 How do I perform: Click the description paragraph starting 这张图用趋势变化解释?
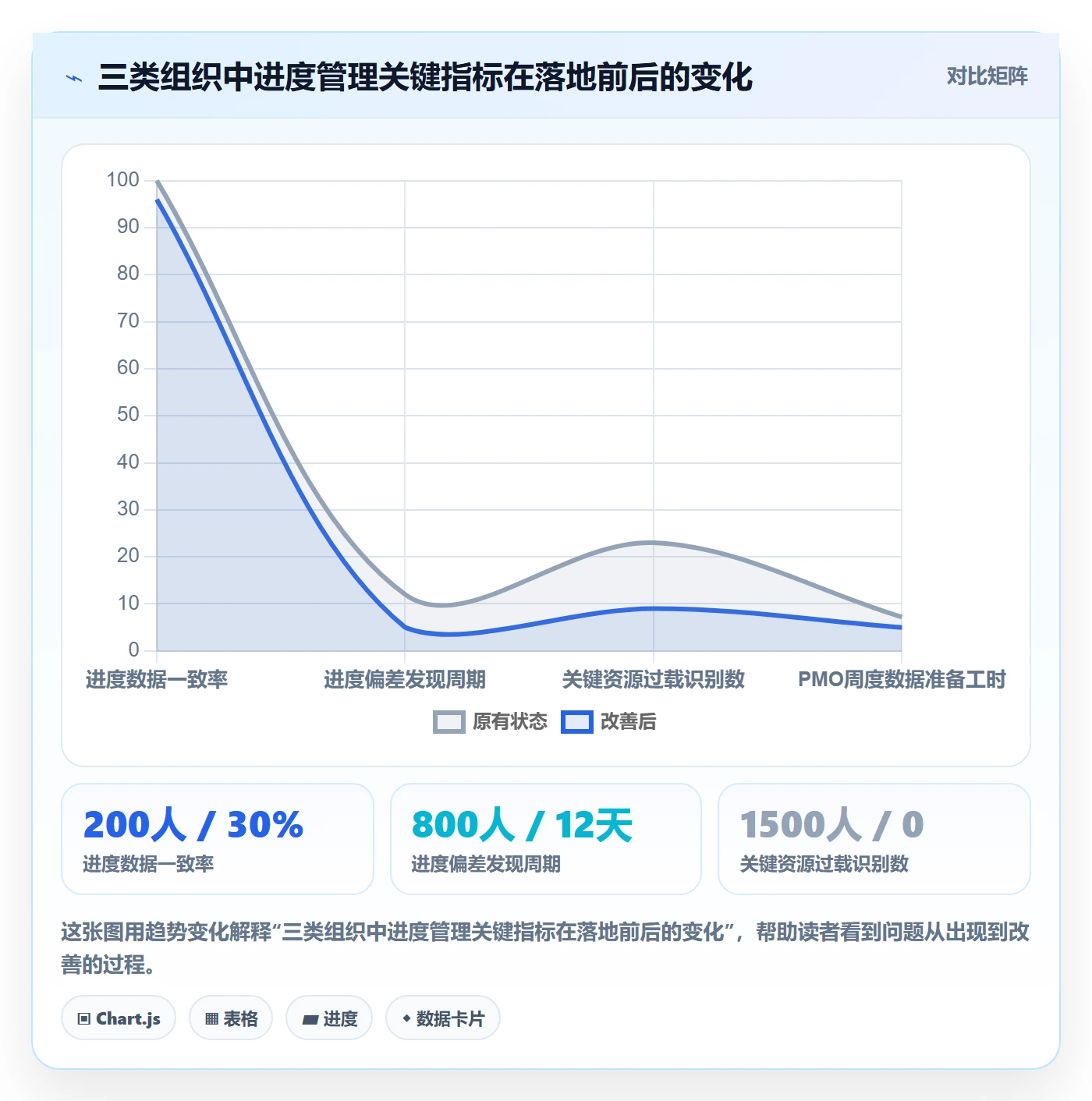(x=545, y=948)
